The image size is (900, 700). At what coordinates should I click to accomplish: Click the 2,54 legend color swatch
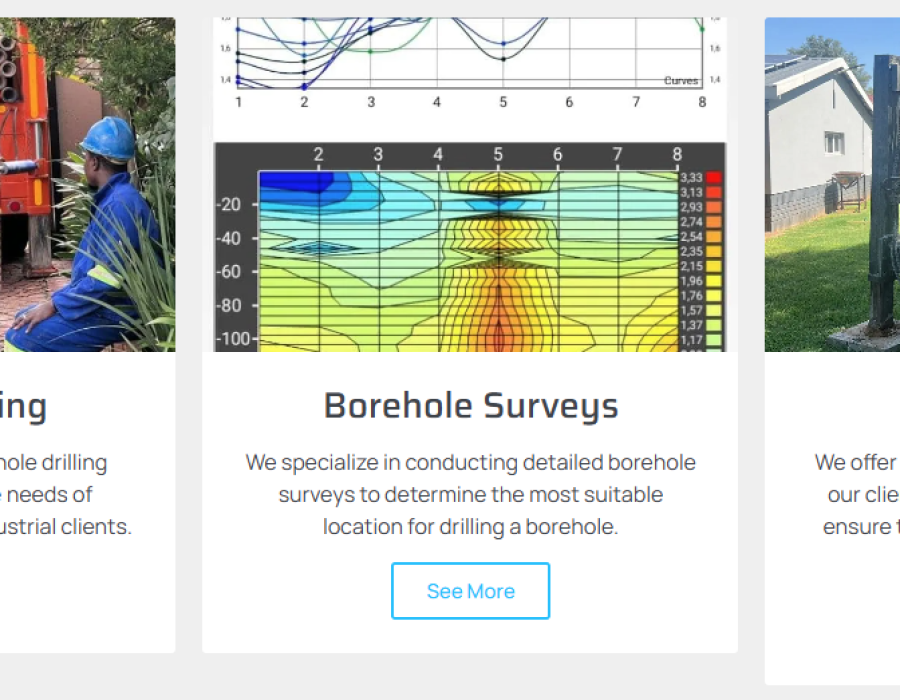coord(713,237)
